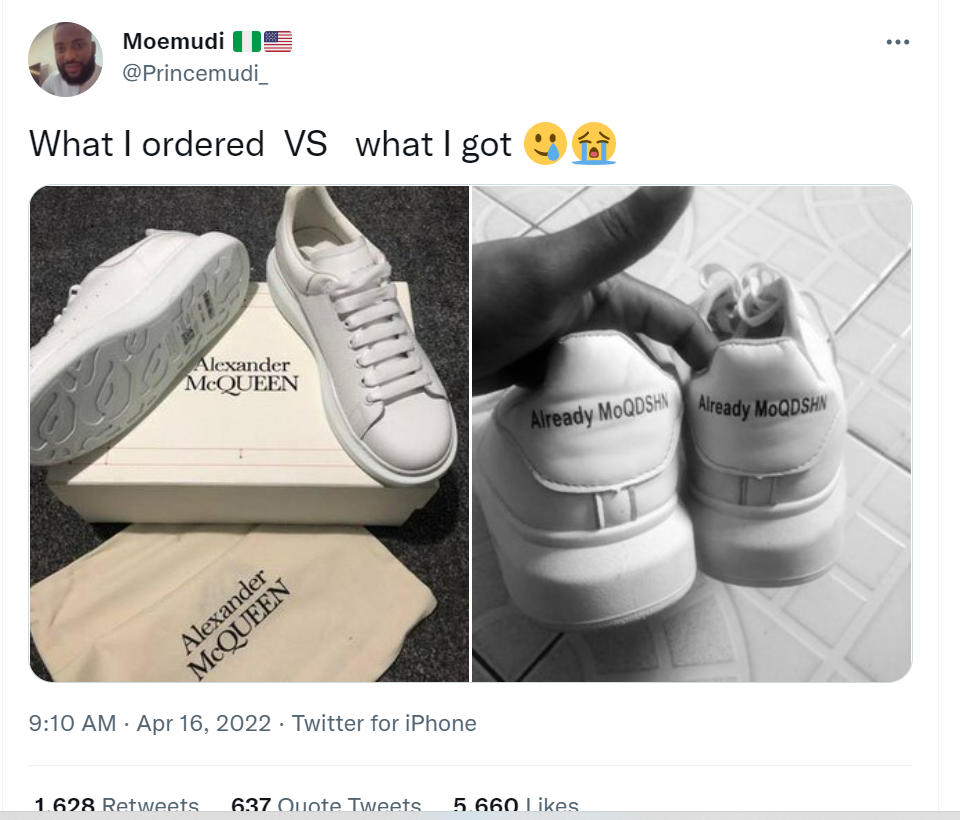
Task: Open the three-dot more options menu
Action: 898,42
